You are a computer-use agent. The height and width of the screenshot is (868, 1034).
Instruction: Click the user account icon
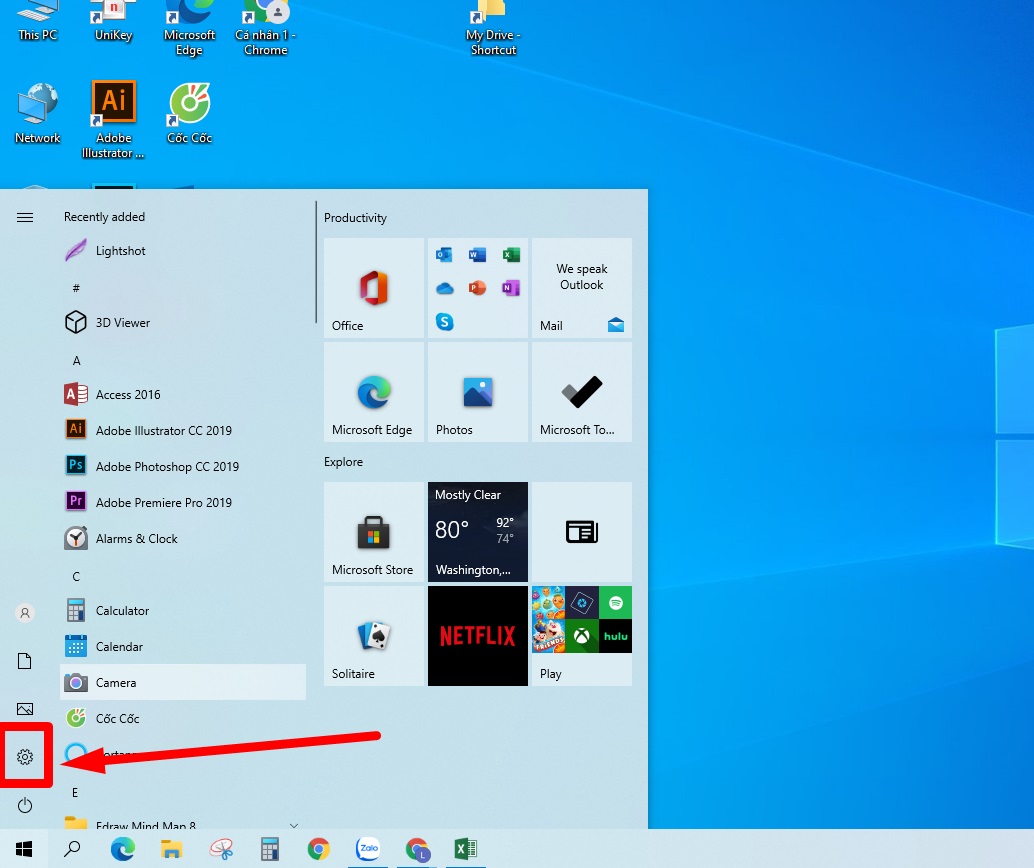click(26, 613)
